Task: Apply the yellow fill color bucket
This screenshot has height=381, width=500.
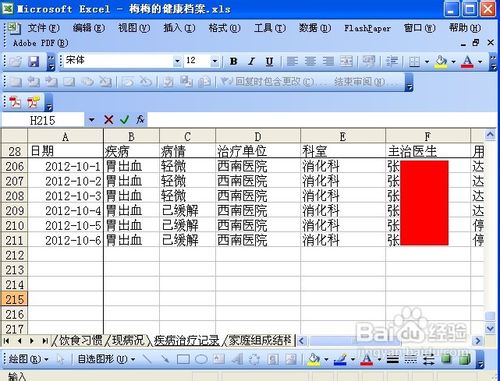Action: coord(441,61)
